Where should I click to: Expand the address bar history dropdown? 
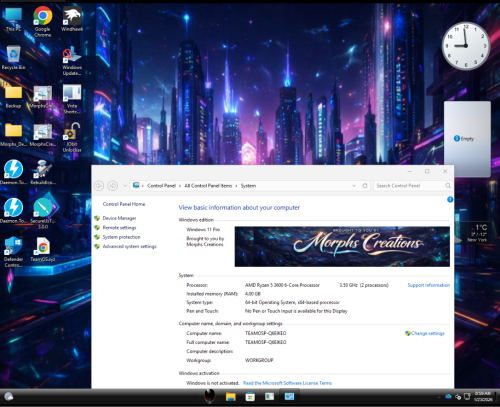[x=354, y=186]
